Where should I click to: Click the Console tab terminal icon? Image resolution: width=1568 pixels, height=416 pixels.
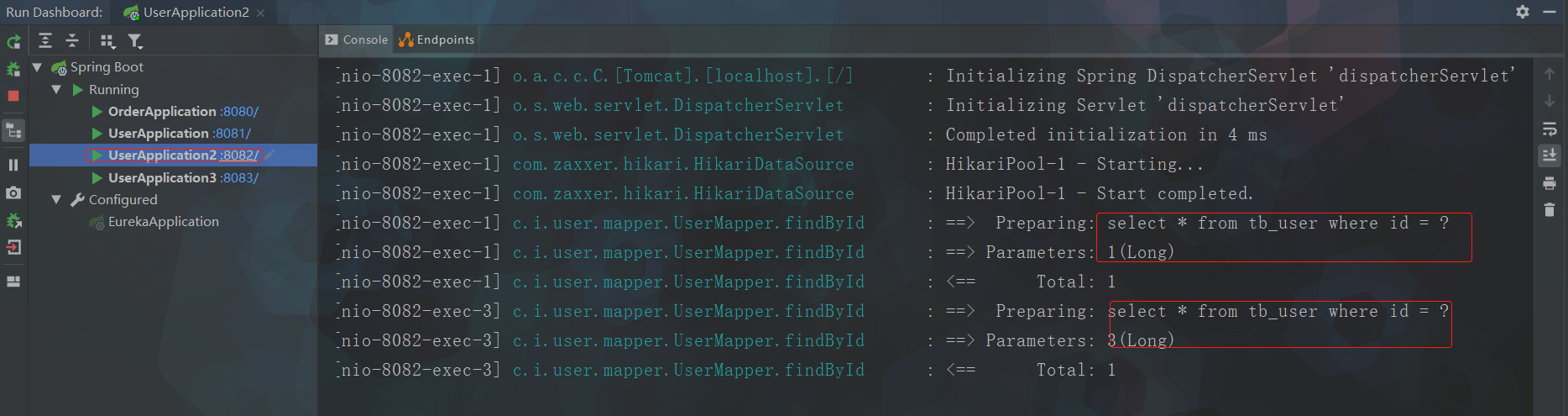click(x=332, y=39)
